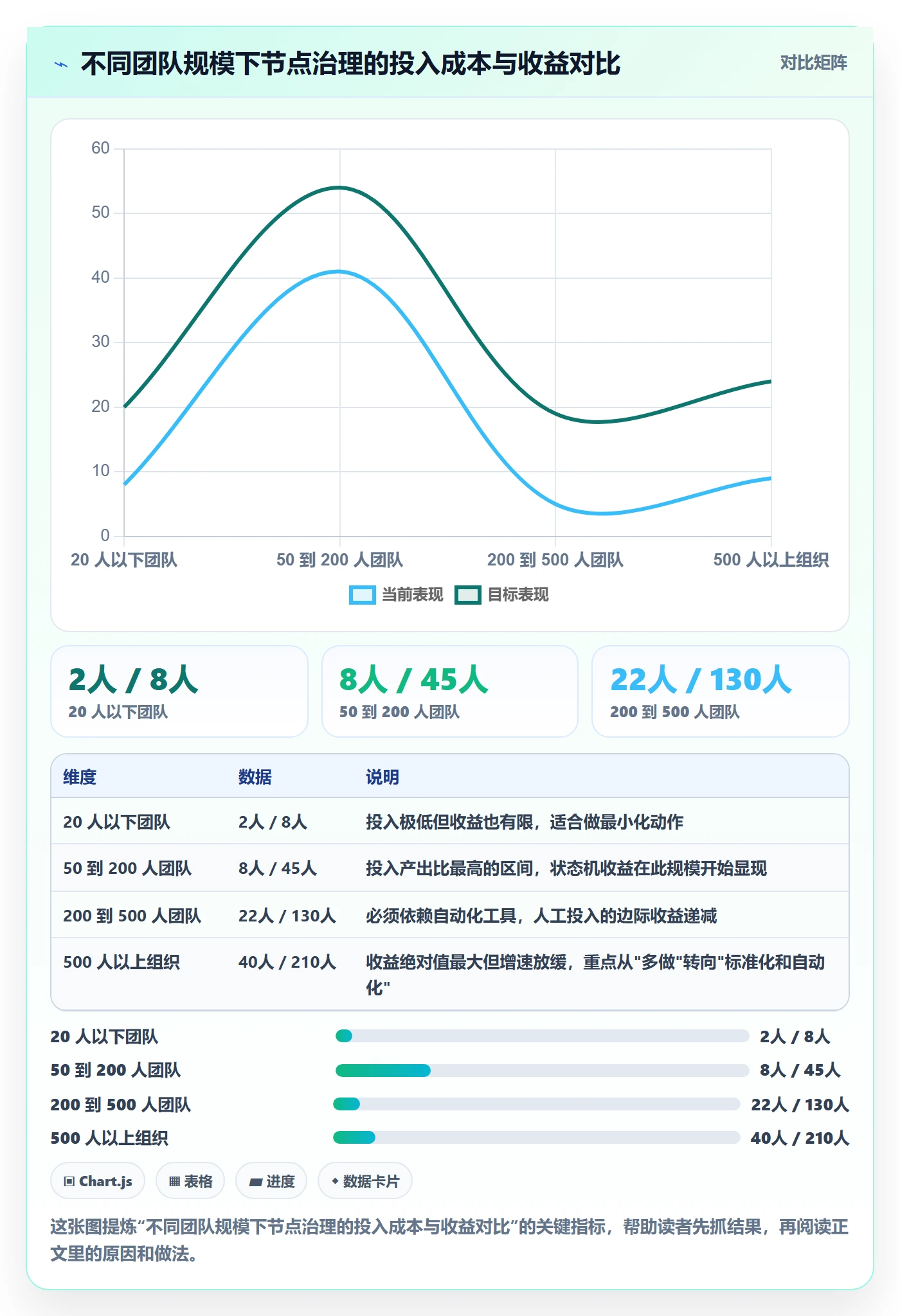Image resolution: width=900 pixels, height=1316 pixels.
Task: Select the 对比矩阵 label in the header
Action: coord(813,63)
